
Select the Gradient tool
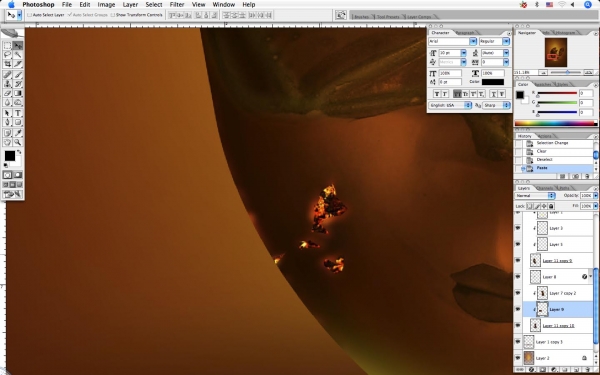(x=18, y=93)
